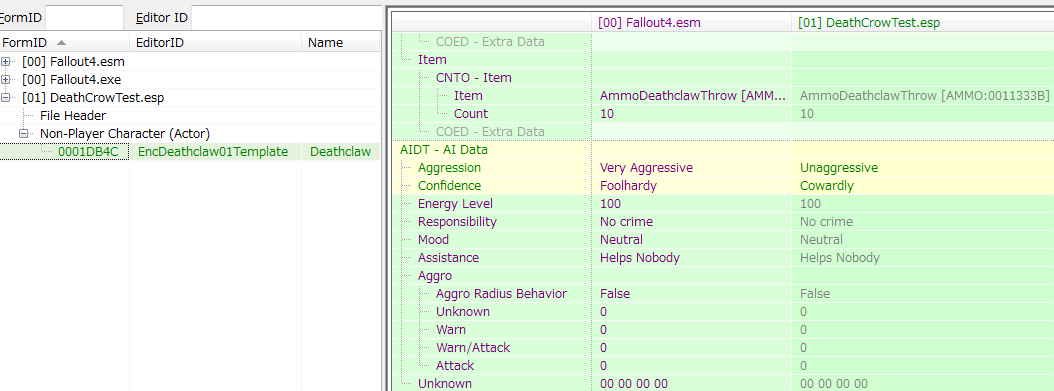Click the Unaggressive value in DeathCrowTest.esp
This screenshot has height=391, width=1054.
(838, 168)
